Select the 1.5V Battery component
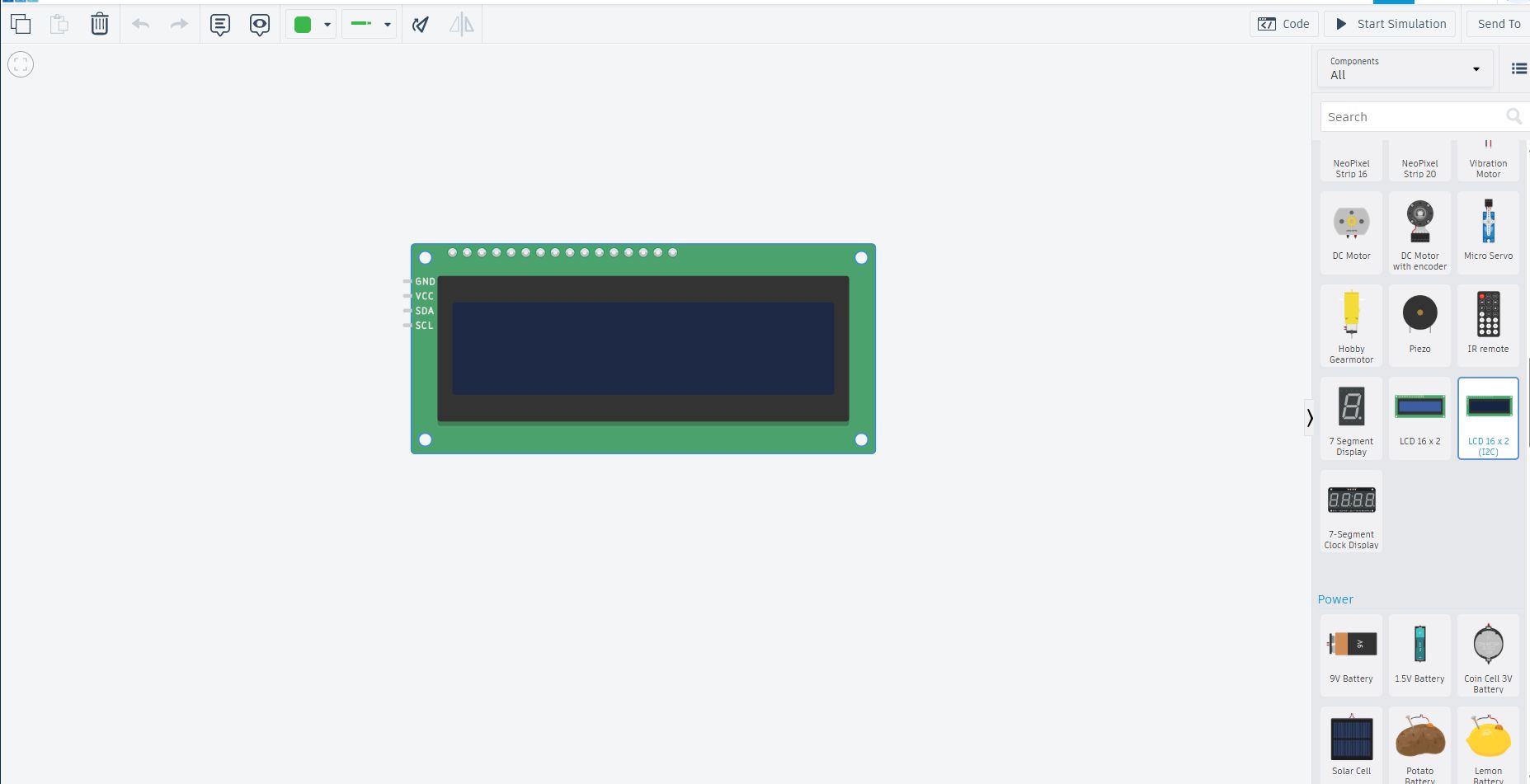The height and width of the screenshot is (784, 1530). (1419, 655)
